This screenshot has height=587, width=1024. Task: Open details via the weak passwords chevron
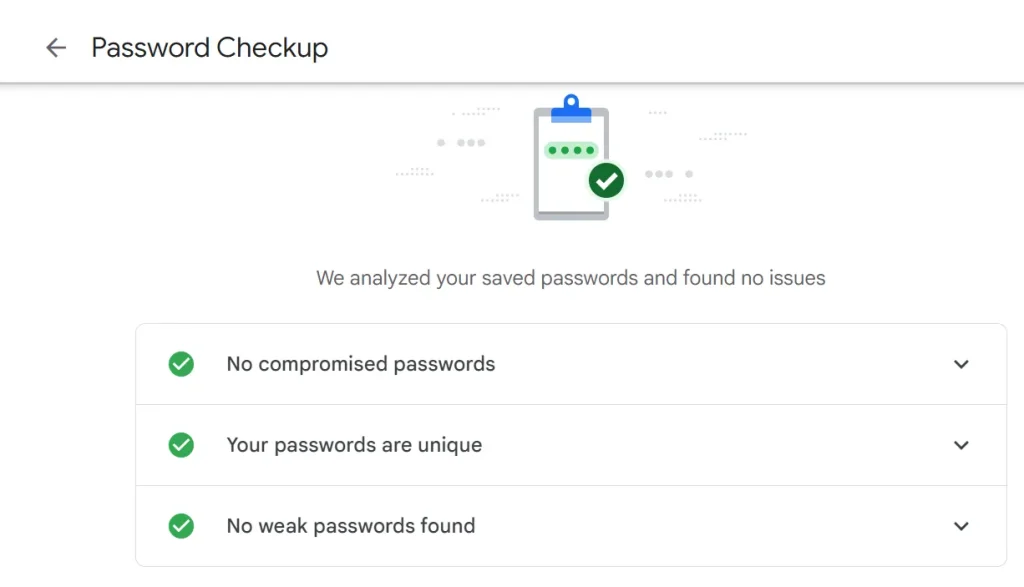[961, 526]
